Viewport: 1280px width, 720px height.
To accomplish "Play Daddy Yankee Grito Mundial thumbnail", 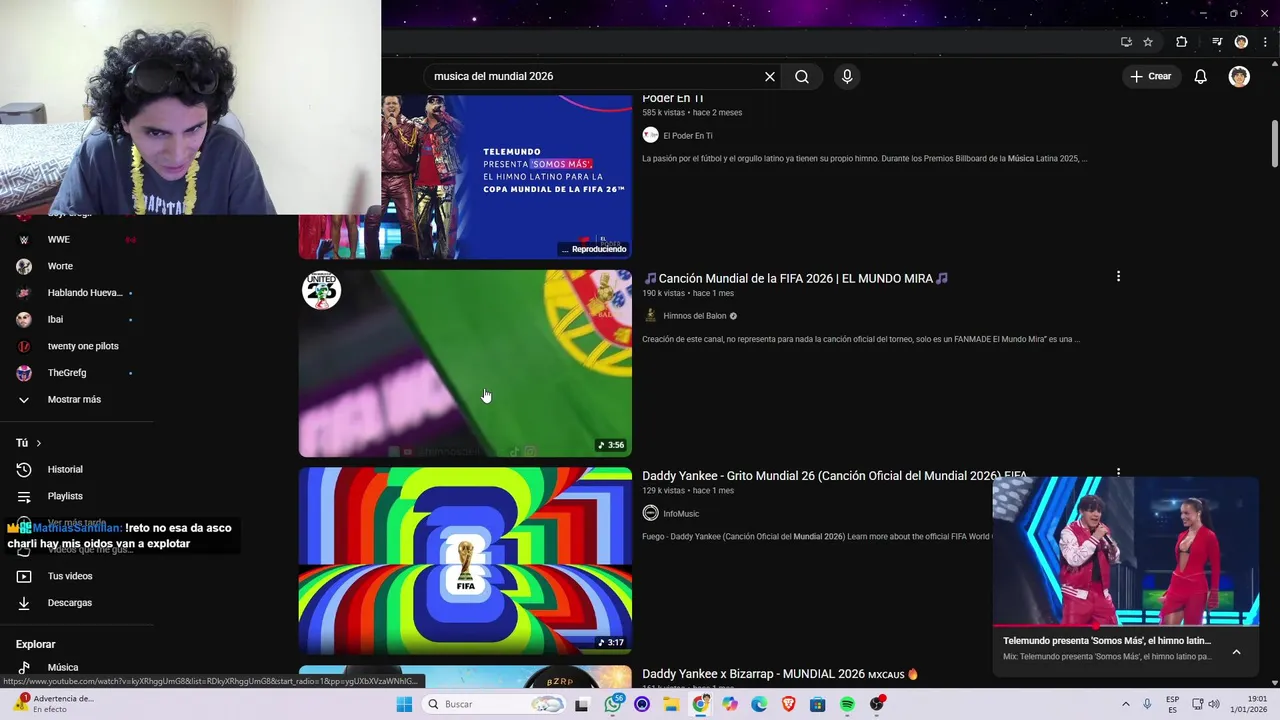I will click(465, 561).
